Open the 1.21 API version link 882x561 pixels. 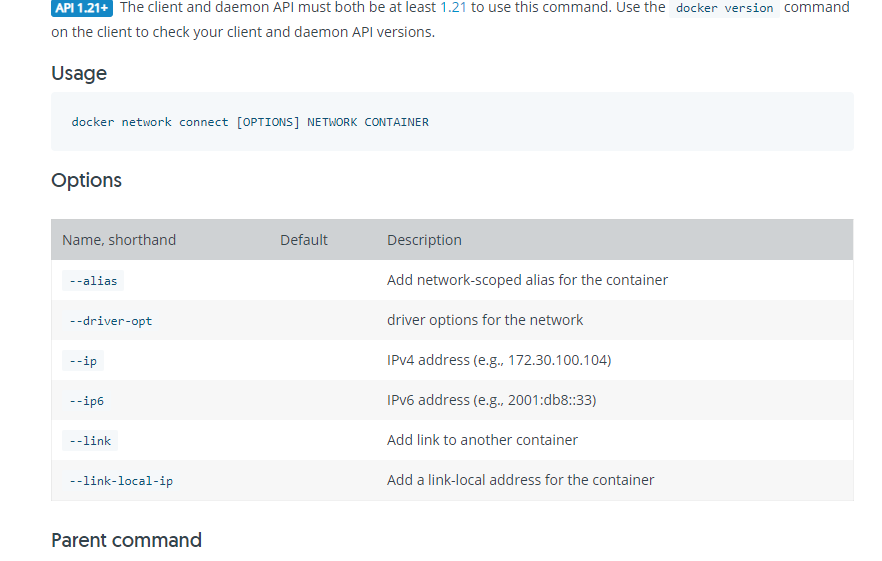pos(453,7)
